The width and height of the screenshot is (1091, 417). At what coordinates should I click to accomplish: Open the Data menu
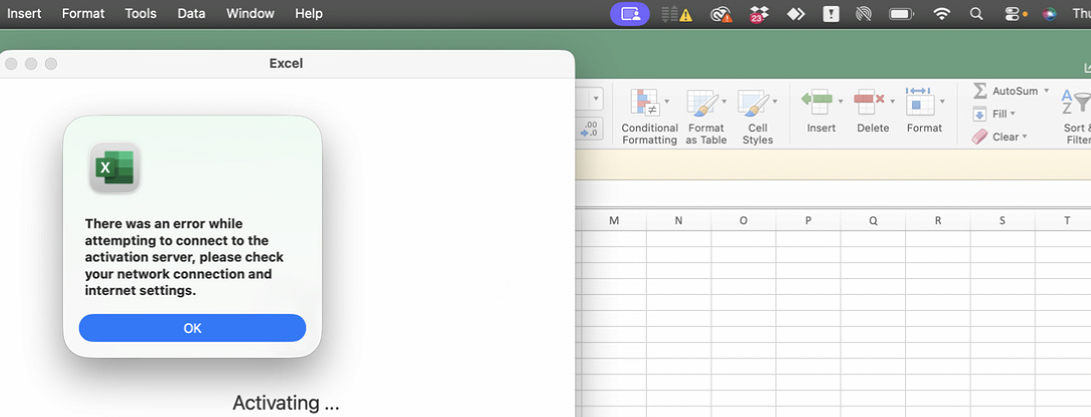click(191, 13)
